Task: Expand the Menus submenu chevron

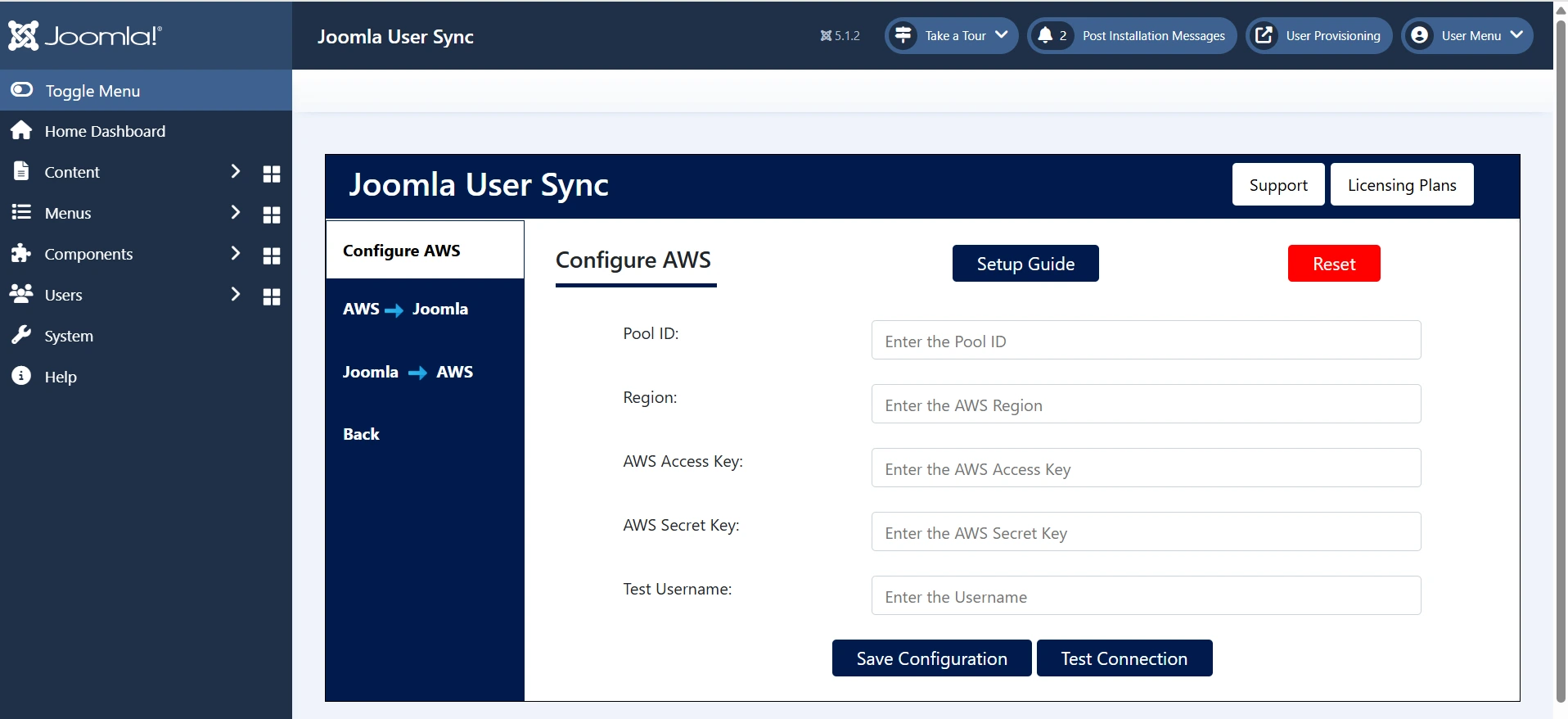Action: tap(236, 212)
